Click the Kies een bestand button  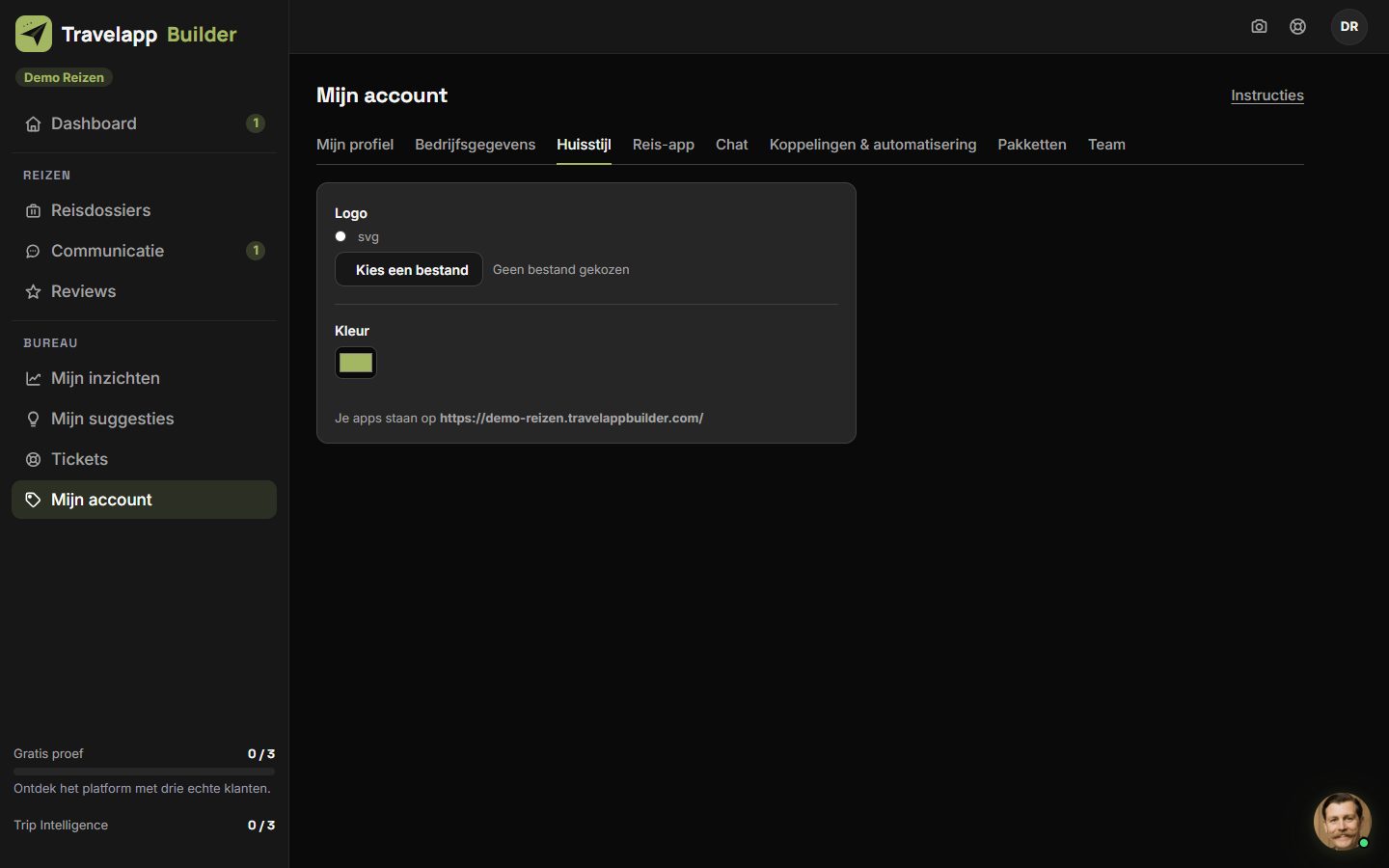(409, 270)
